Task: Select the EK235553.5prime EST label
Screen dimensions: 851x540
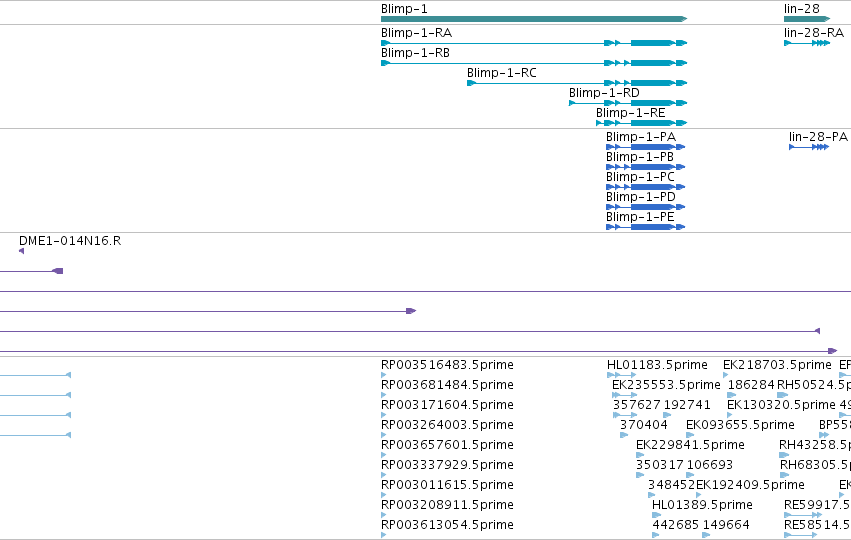Action: tap(666, 385)
